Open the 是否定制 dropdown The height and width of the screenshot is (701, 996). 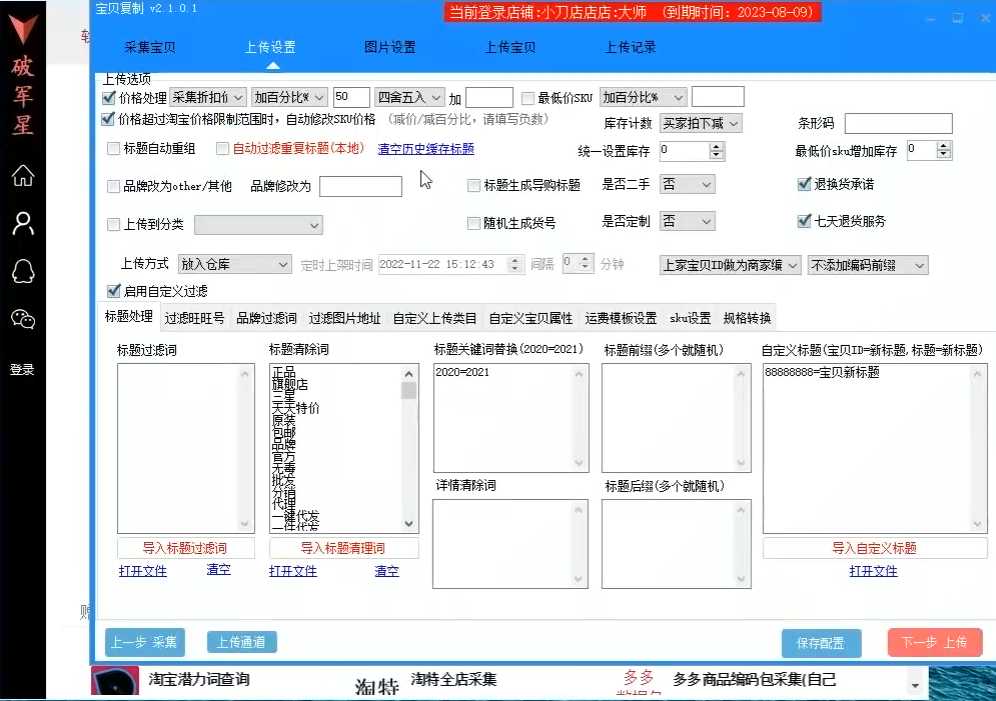[x=687, y=221]
